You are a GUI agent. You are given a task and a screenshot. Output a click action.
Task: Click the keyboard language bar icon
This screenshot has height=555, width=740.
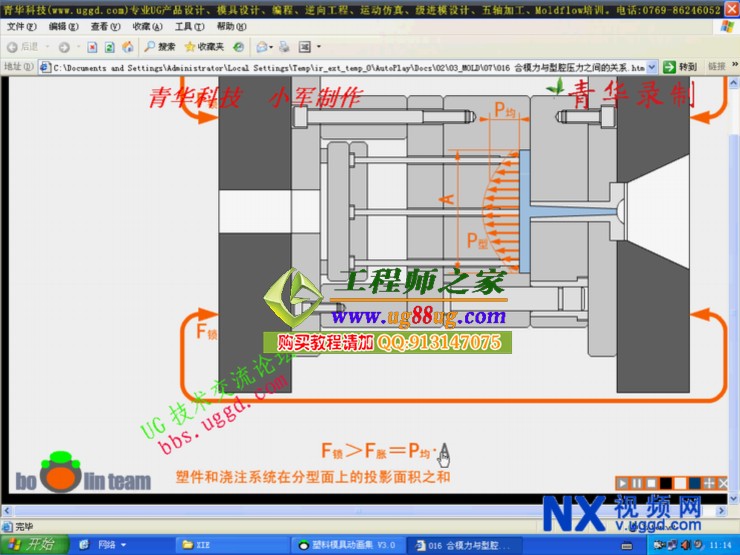click(x=627, y=546)
